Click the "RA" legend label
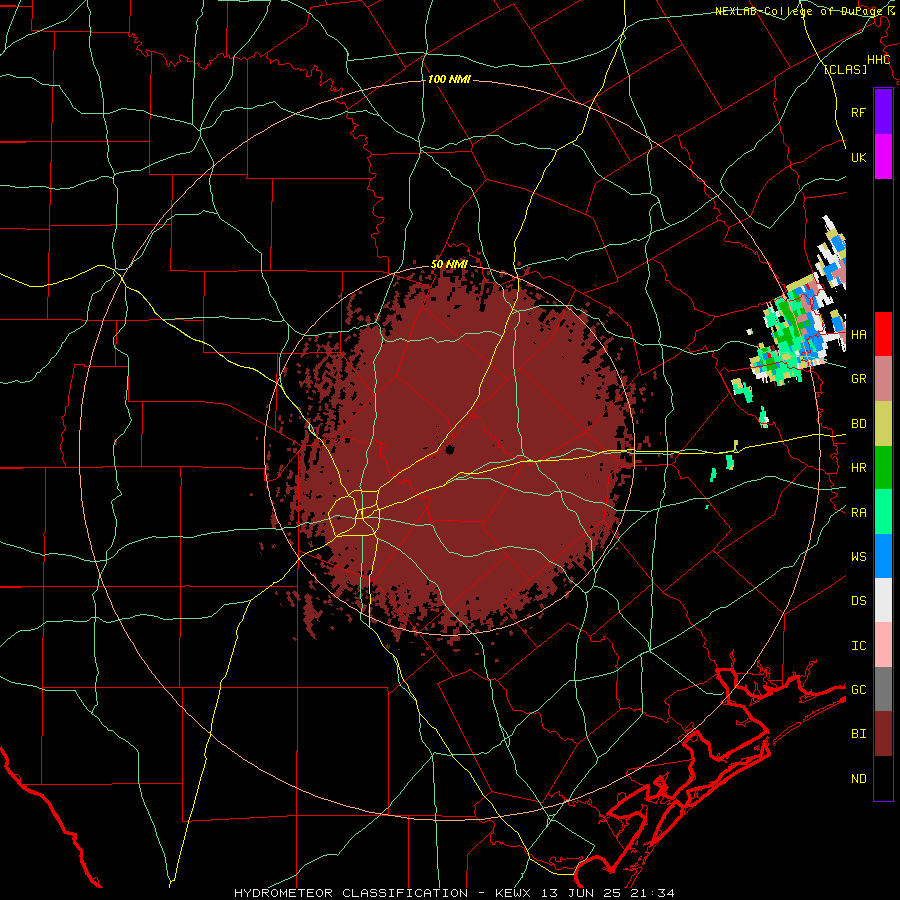The width and height of the screenshot is (900, 900). click(858, 513)
